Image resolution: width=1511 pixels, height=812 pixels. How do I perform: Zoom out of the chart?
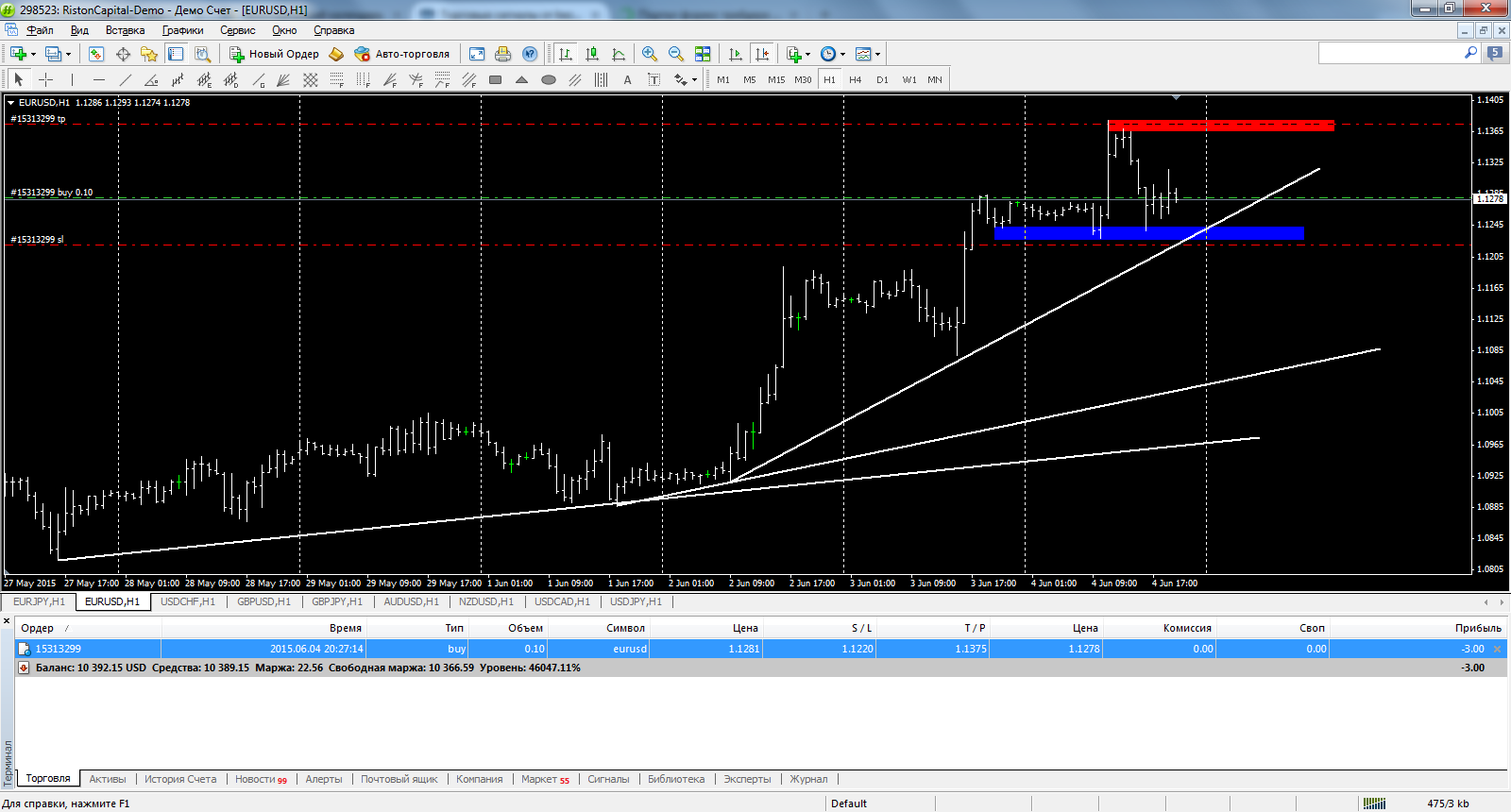click(676, 54)
